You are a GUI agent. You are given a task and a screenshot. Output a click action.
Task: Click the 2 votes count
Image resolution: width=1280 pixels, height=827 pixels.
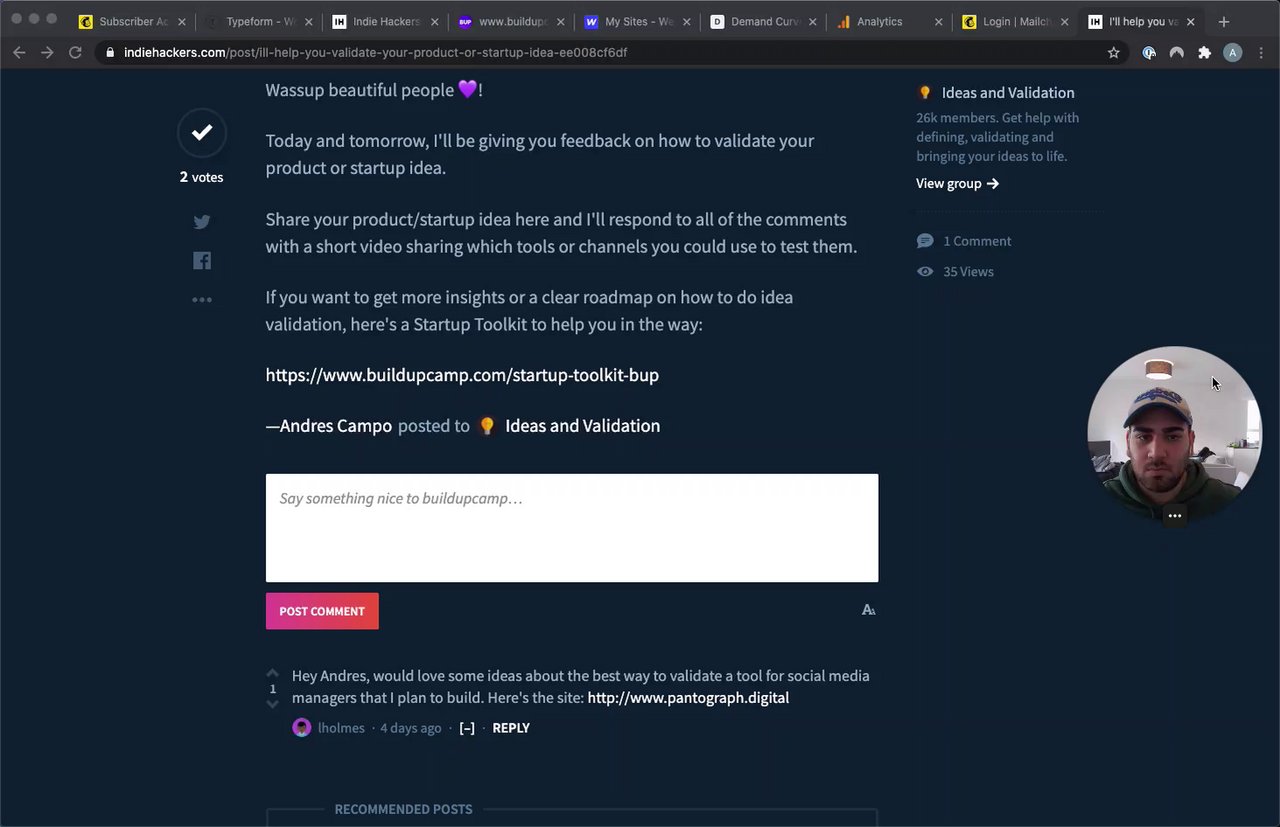click(x=201, y=177)
